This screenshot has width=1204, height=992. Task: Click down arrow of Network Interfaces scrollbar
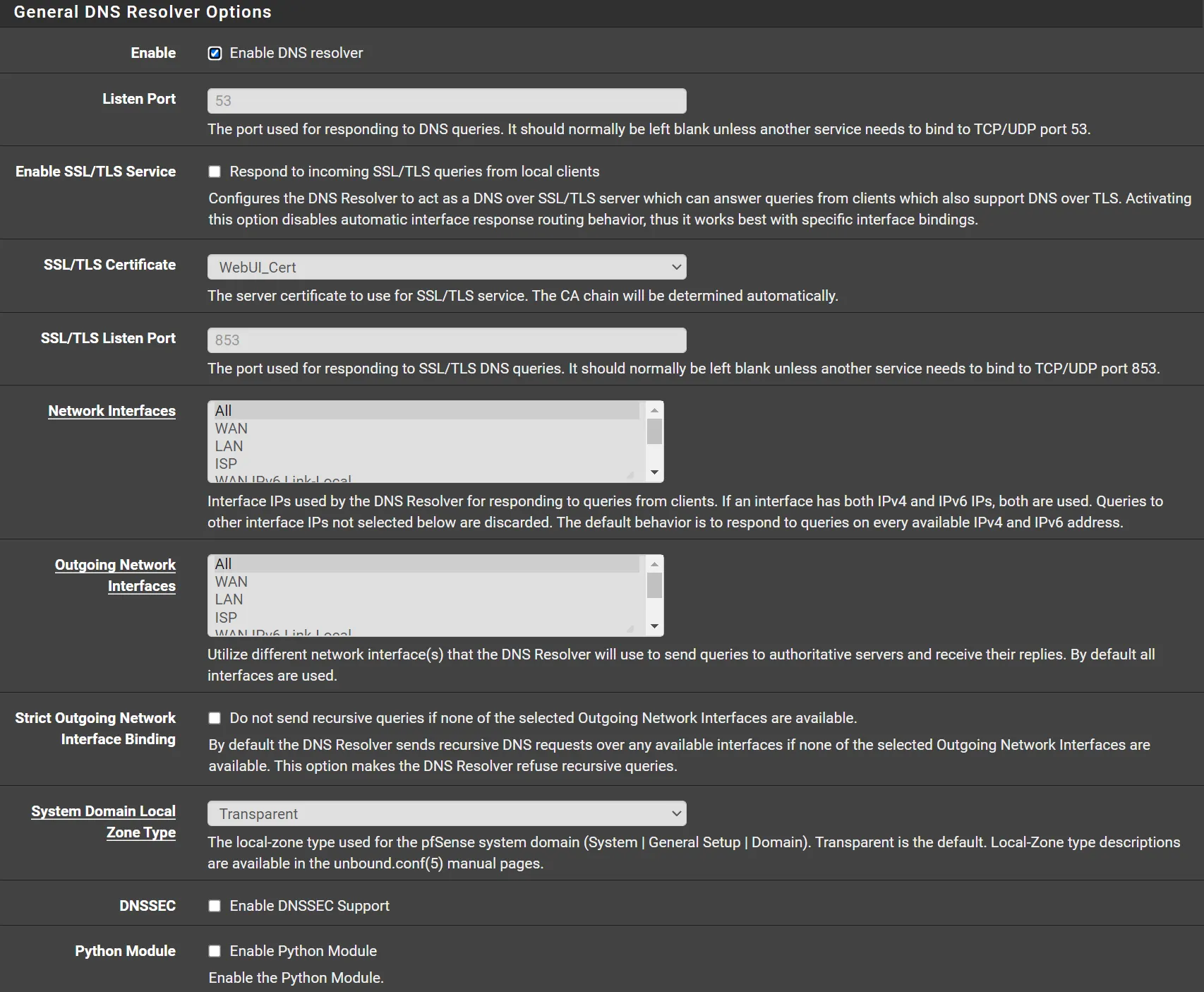tap(655, 472)
